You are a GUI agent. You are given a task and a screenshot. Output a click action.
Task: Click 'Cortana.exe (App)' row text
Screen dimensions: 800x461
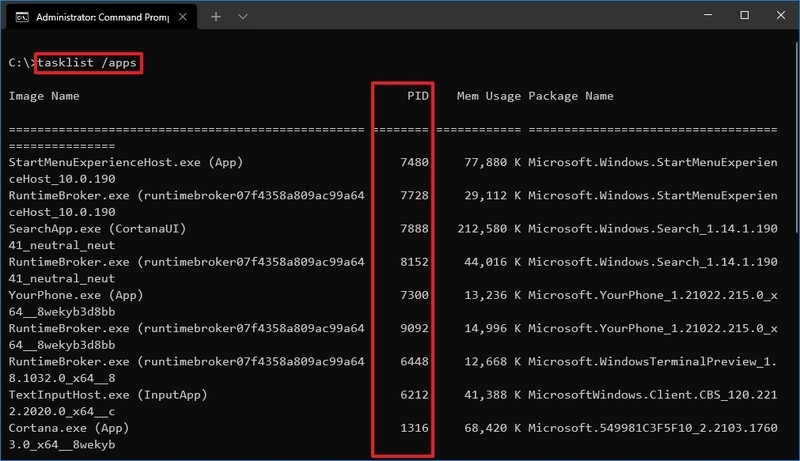[69, 427]
